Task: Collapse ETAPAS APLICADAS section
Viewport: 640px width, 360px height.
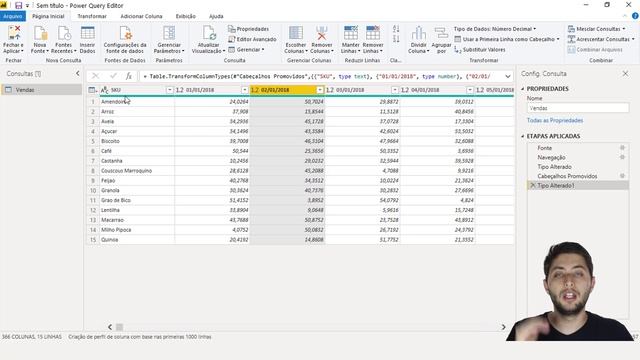Action: point(523,136)
